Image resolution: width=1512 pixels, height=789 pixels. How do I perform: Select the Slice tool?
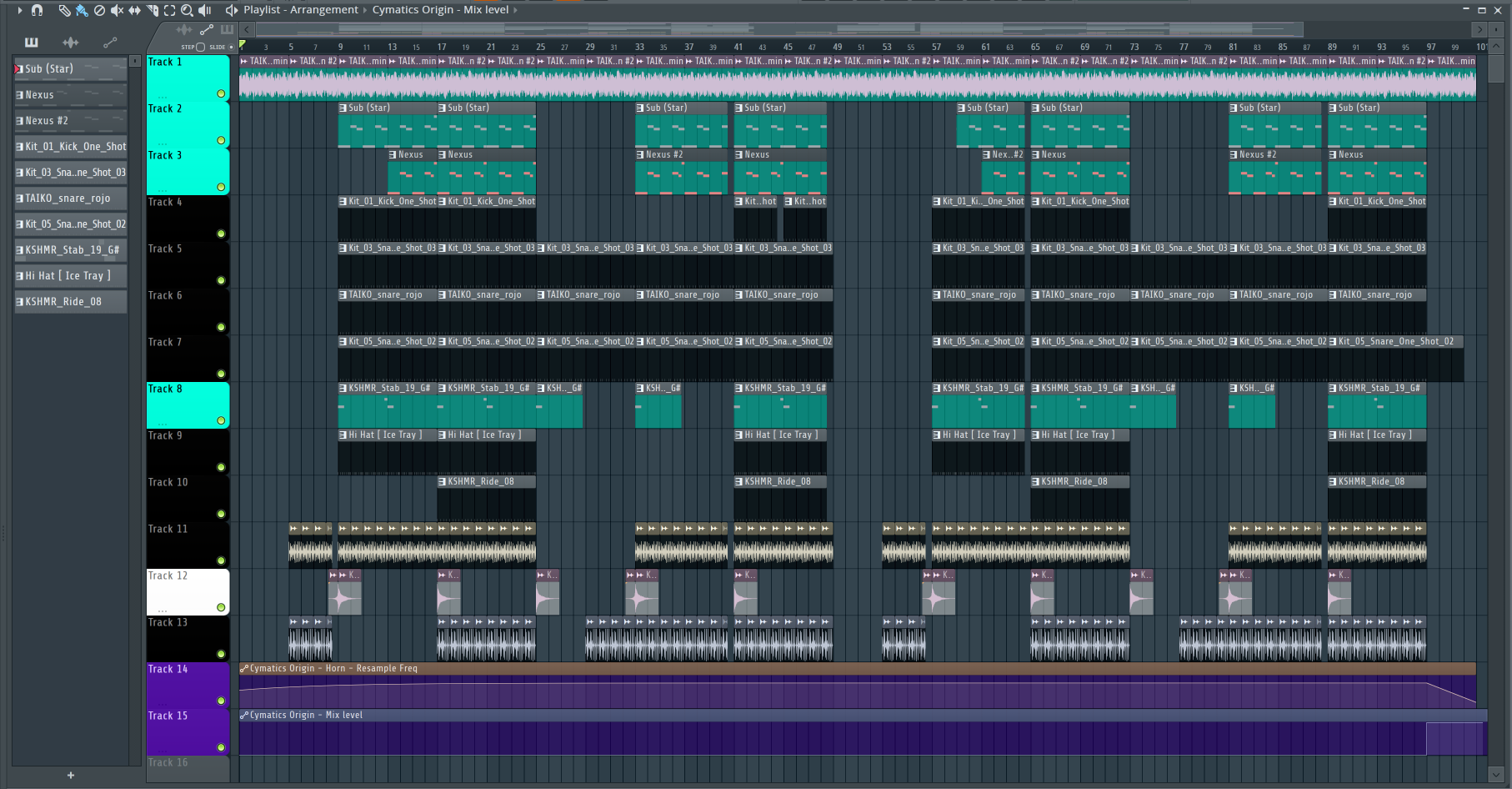click(153, 10)
